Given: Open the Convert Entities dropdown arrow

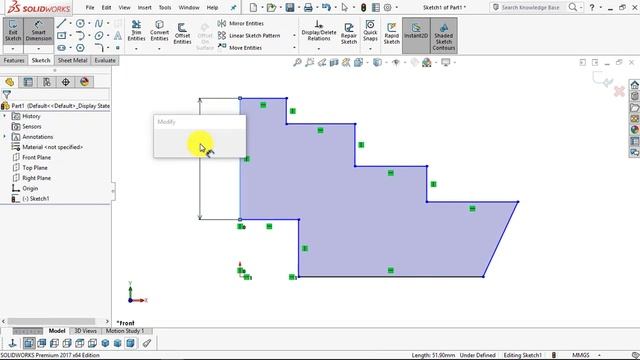Looking at the screenshot, I should tap(159, 49).
